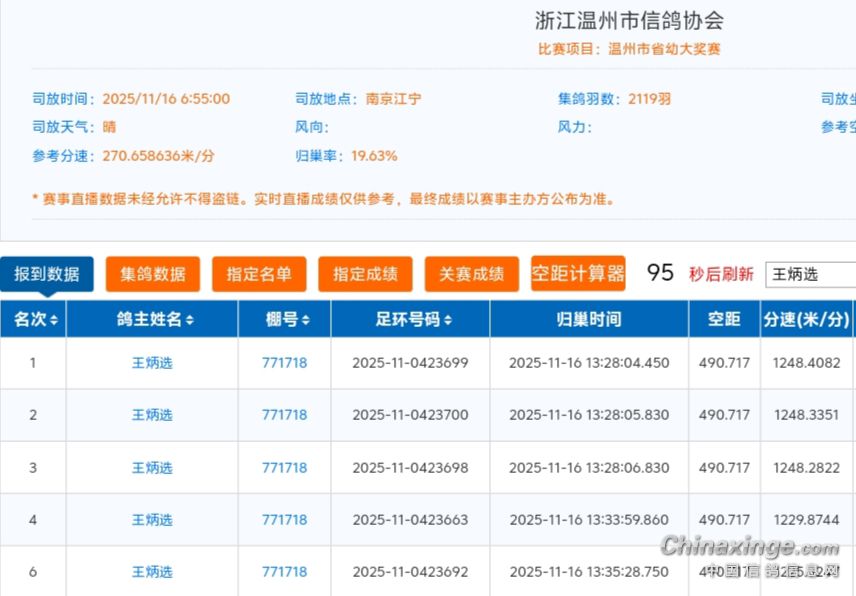Click the sort arrows beside 鸽主姓名

[x=189, y=320]
